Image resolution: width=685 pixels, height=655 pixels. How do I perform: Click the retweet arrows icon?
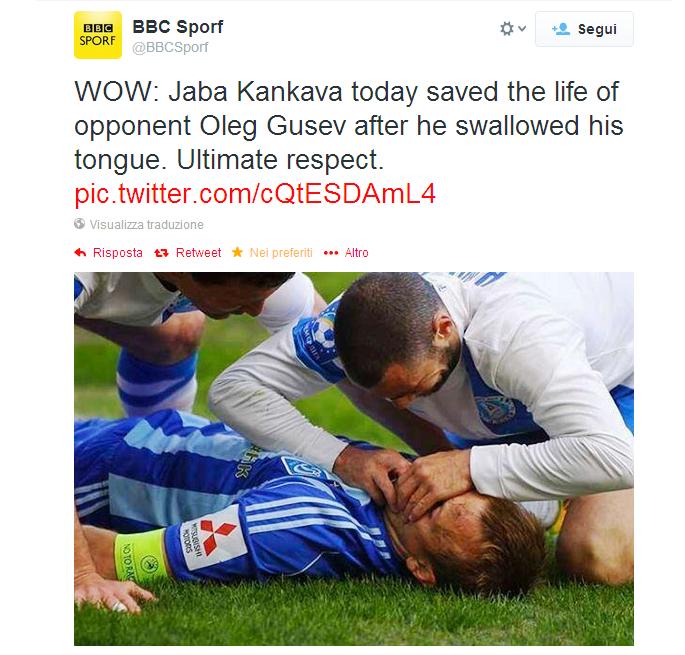pyautogui.click(x=161, y=253)
